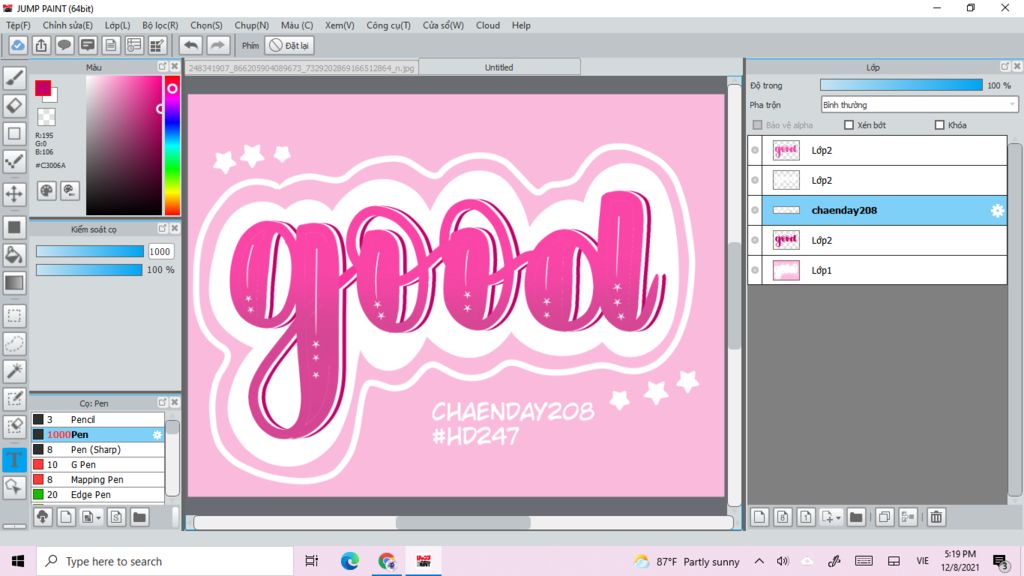Select the Mapping Pen brush
The width and height of the screenshot is (1024, 576).
(x=98, y=479)
